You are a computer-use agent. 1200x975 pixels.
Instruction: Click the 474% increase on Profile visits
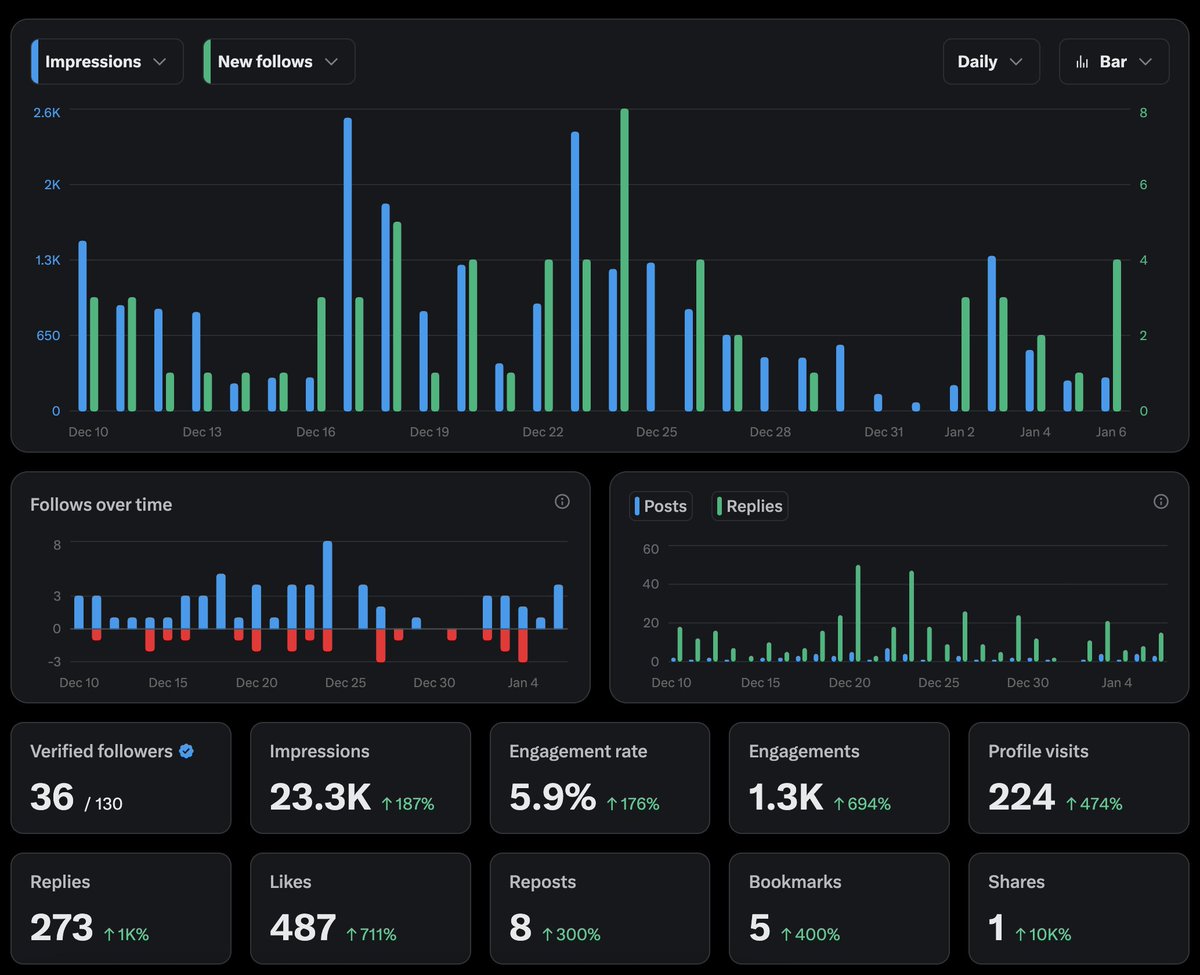tap(1094, 804)
